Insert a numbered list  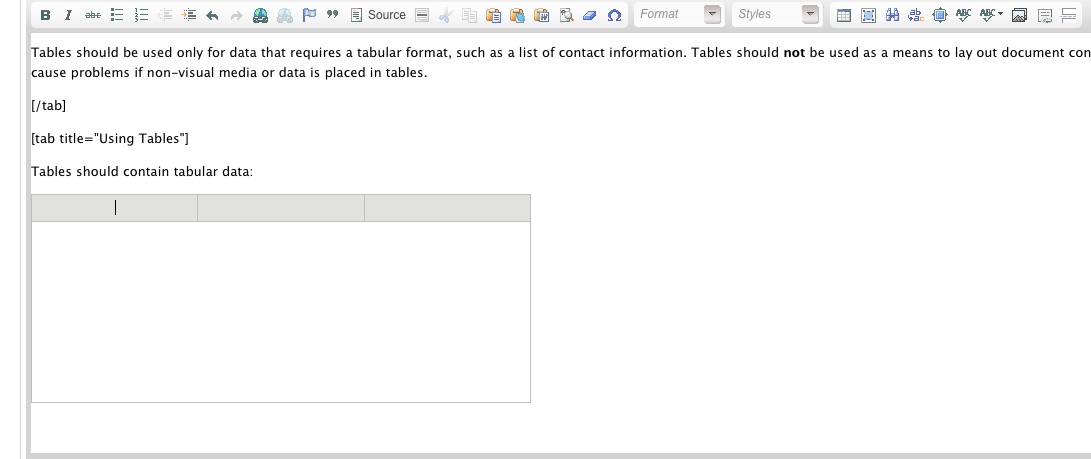tap(141, 15)
